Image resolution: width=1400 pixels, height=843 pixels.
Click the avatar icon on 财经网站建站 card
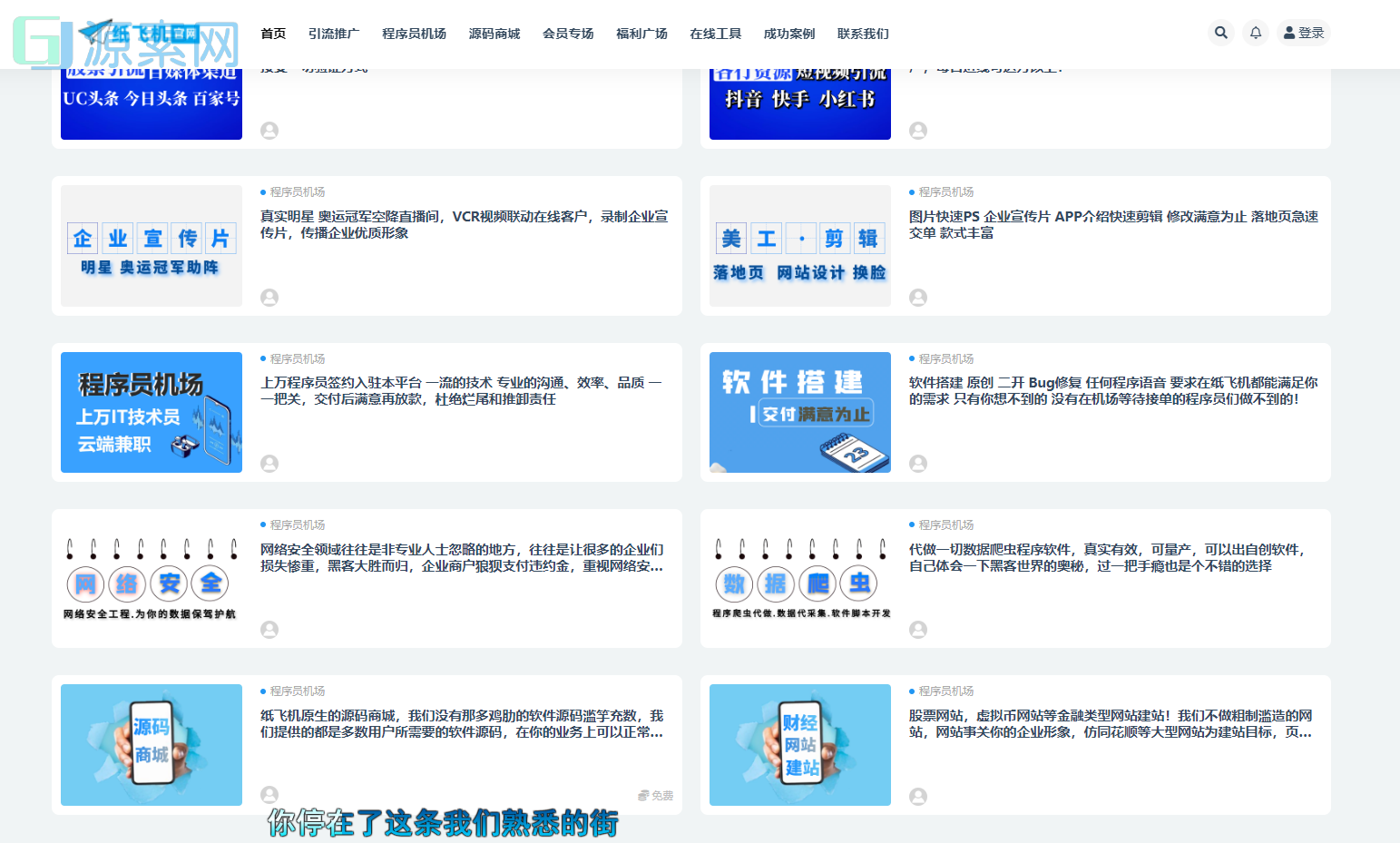[x=917, y=795]
